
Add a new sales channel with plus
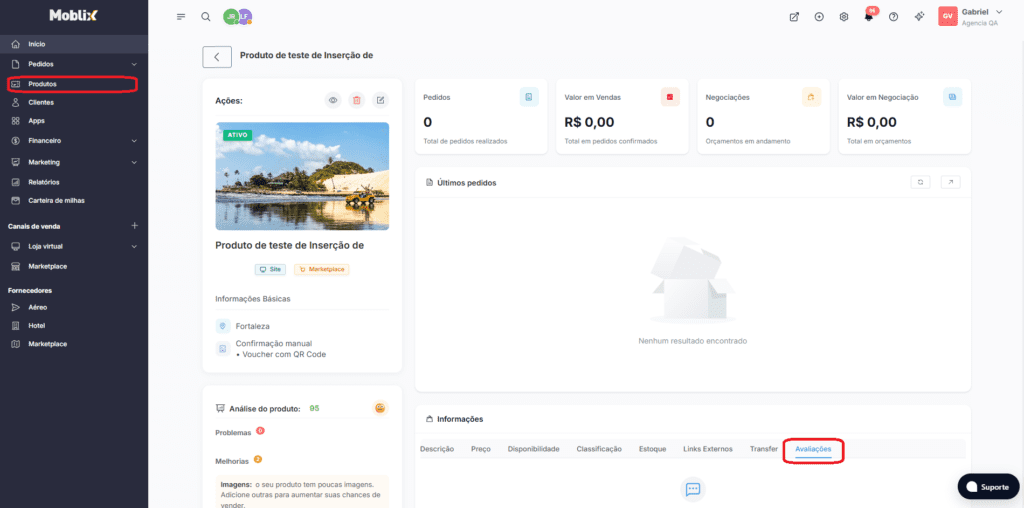134,226
